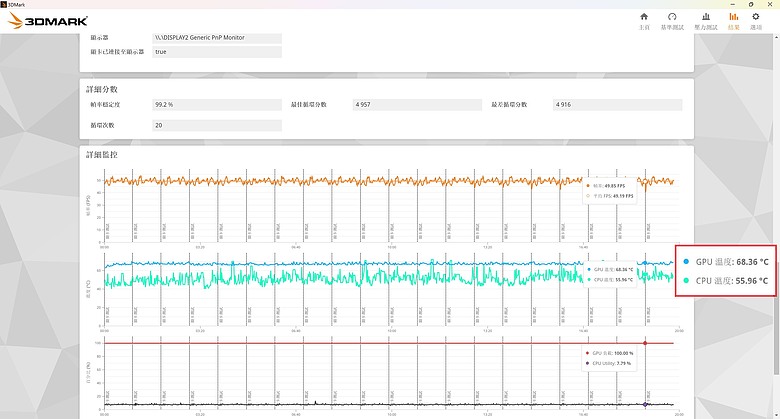This screenshot has height=419, width=780.
Task: Select the worst loop score 4 916 field
Action: pyautogui.click(x=618, y=105)
